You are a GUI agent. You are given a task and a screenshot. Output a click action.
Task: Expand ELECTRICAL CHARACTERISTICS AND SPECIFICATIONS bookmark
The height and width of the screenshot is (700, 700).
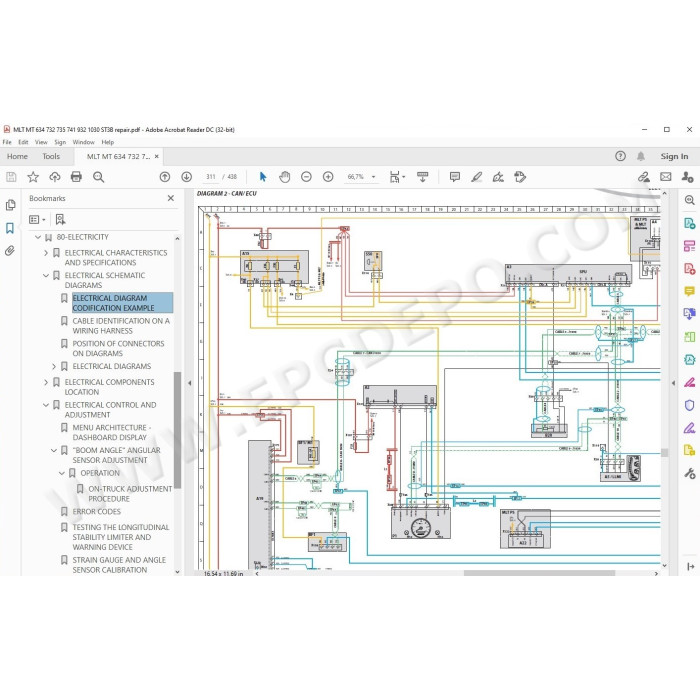46,253
